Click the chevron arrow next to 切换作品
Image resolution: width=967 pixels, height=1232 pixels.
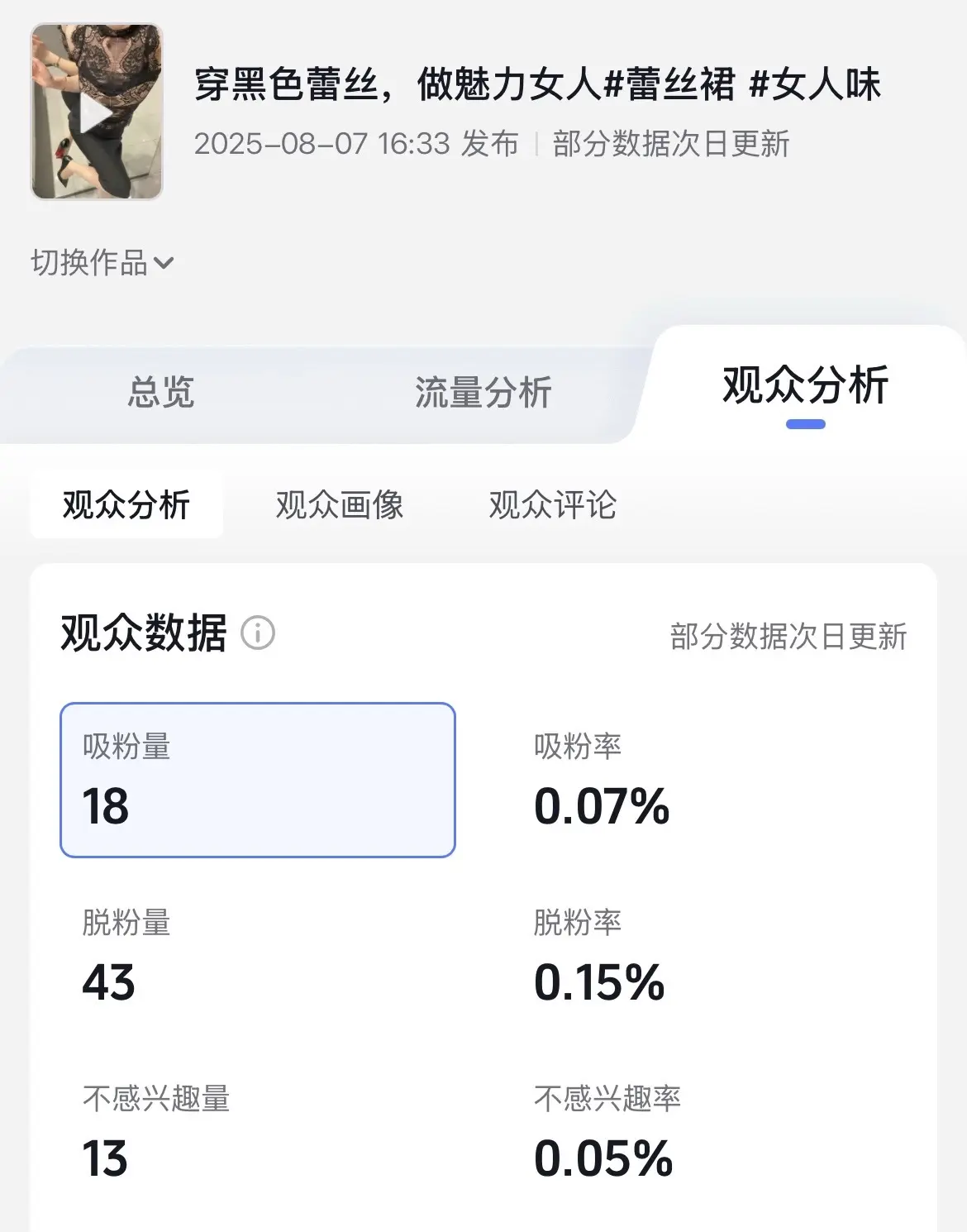(x=164, y=264)
